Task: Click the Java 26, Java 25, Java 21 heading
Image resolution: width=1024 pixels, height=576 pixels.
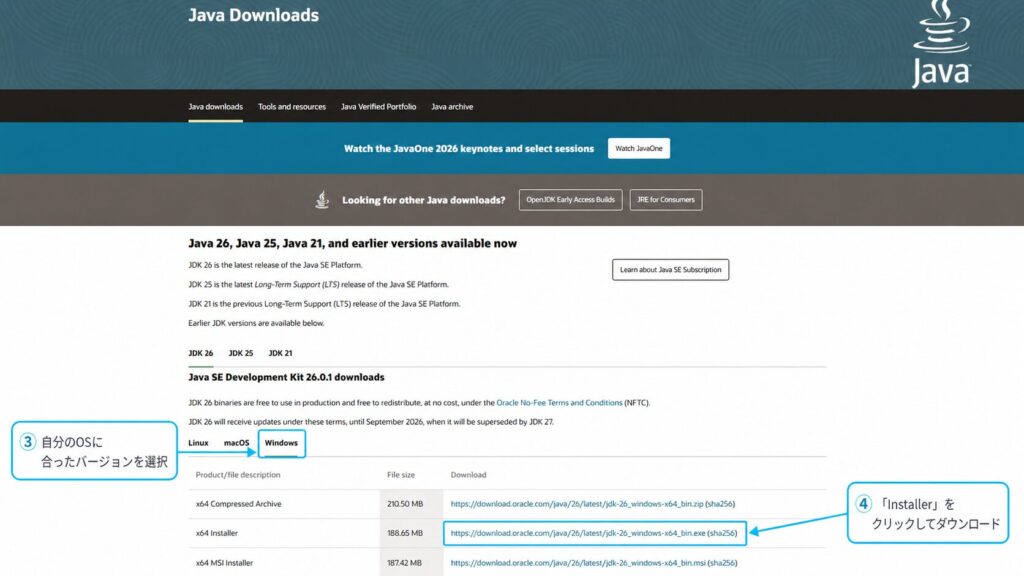Action: [x=353, y=244]
